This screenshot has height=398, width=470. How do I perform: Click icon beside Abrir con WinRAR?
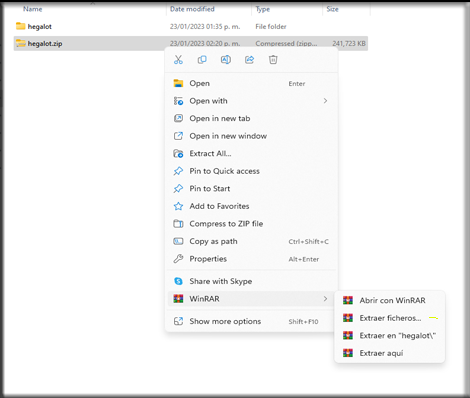tap(348, 300)
